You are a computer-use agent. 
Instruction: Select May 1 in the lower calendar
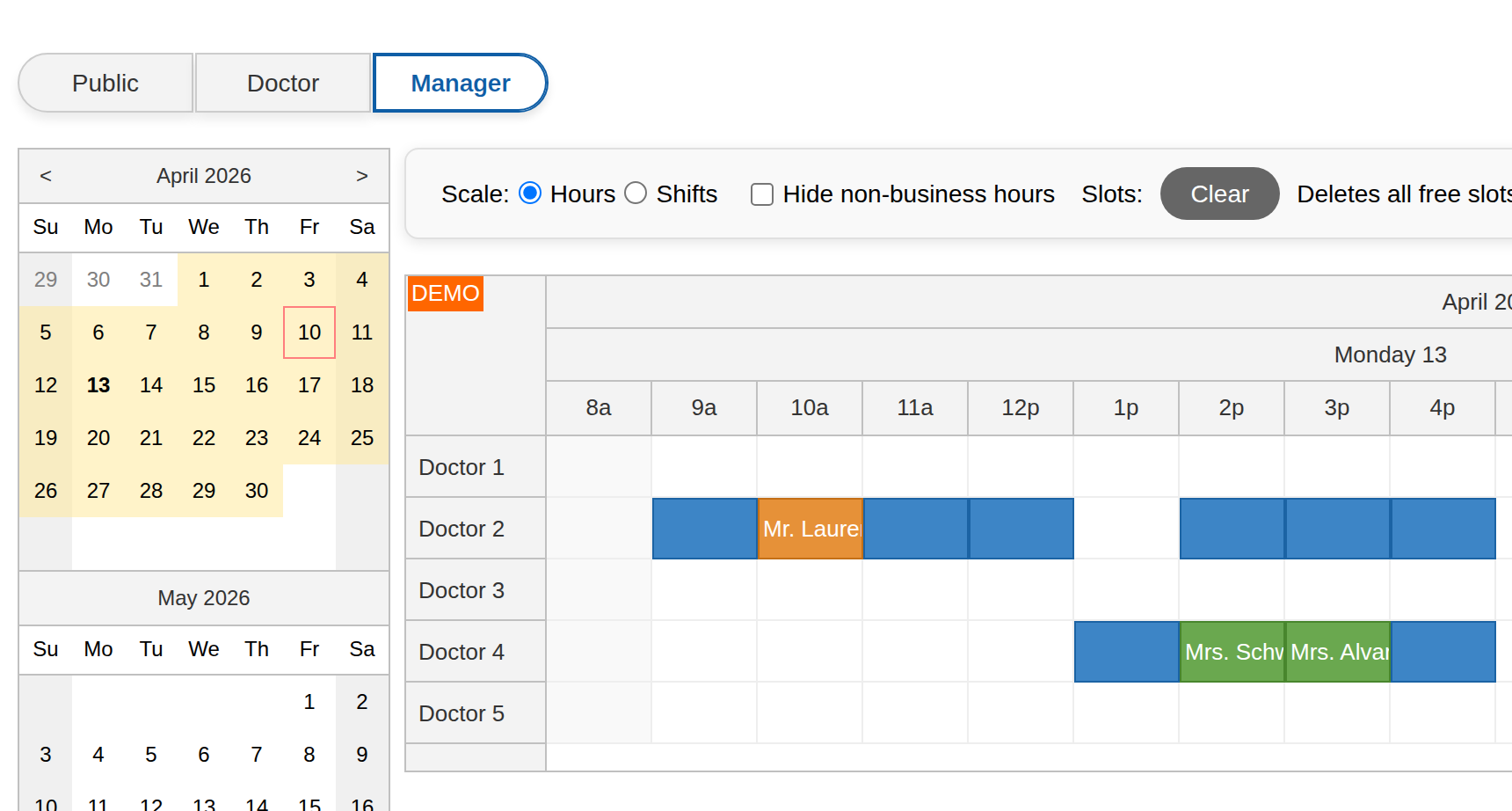(309, 702)
